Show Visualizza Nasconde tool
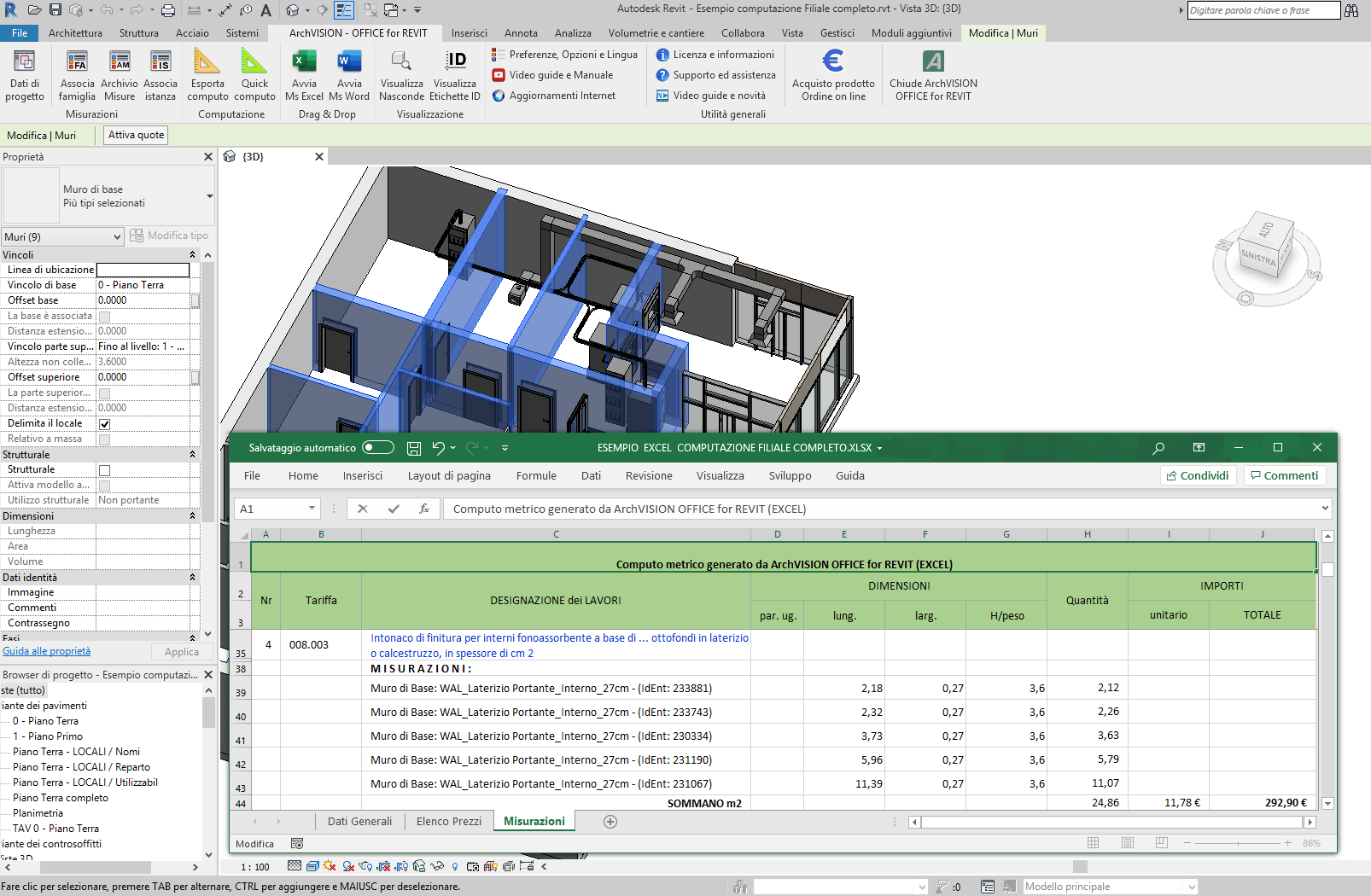1371x896 pixels. tap(401, 75)
